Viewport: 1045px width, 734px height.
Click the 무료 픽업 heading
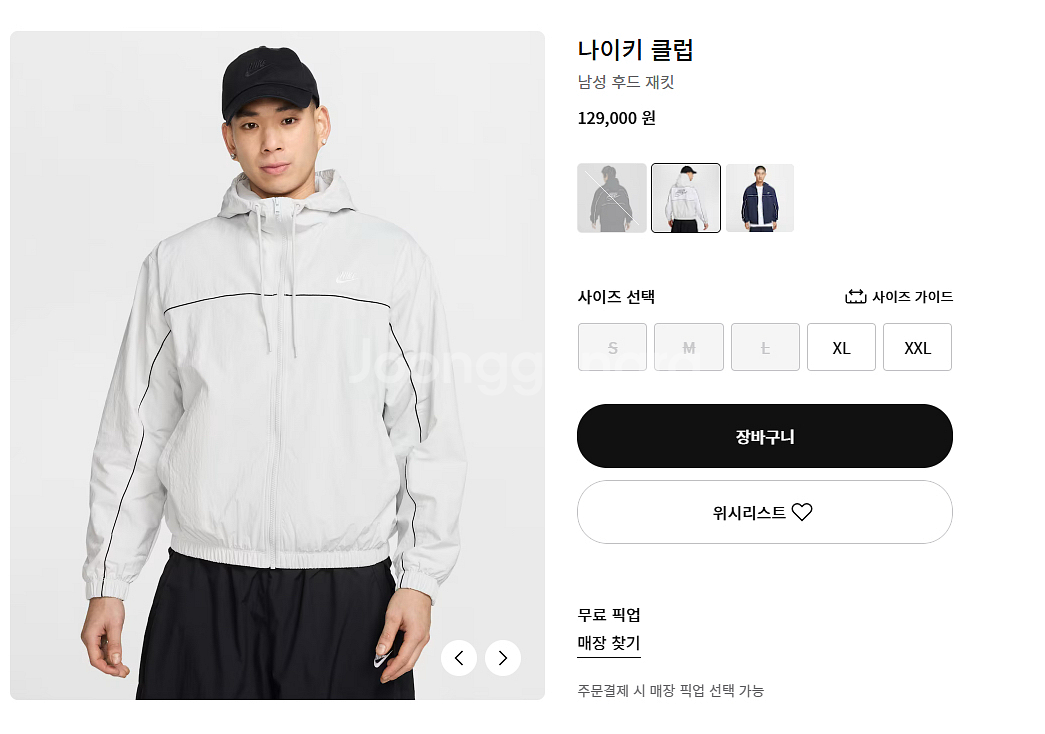point(609,614)
